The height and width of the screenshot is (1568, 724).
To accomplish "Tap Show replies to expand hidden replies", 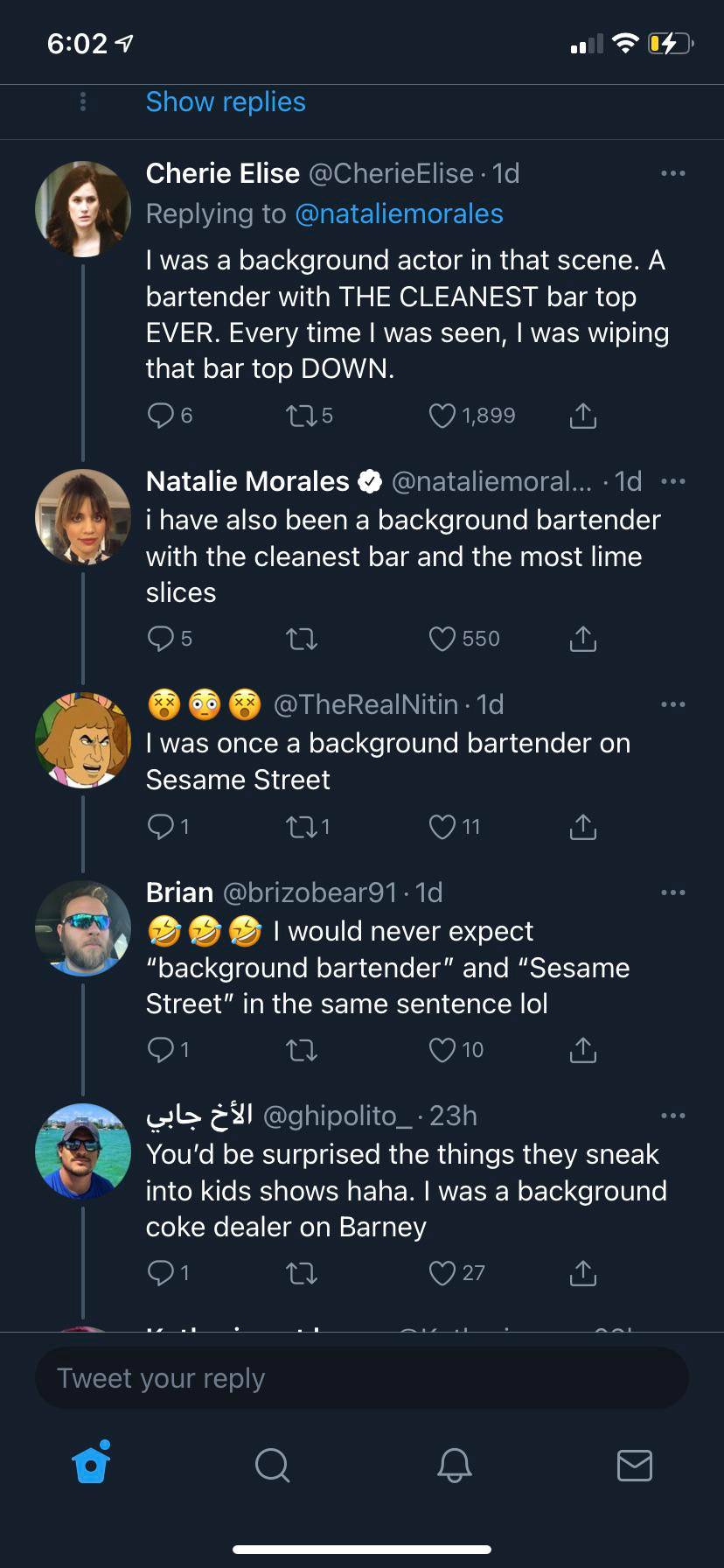I will (x=226, y=101).
